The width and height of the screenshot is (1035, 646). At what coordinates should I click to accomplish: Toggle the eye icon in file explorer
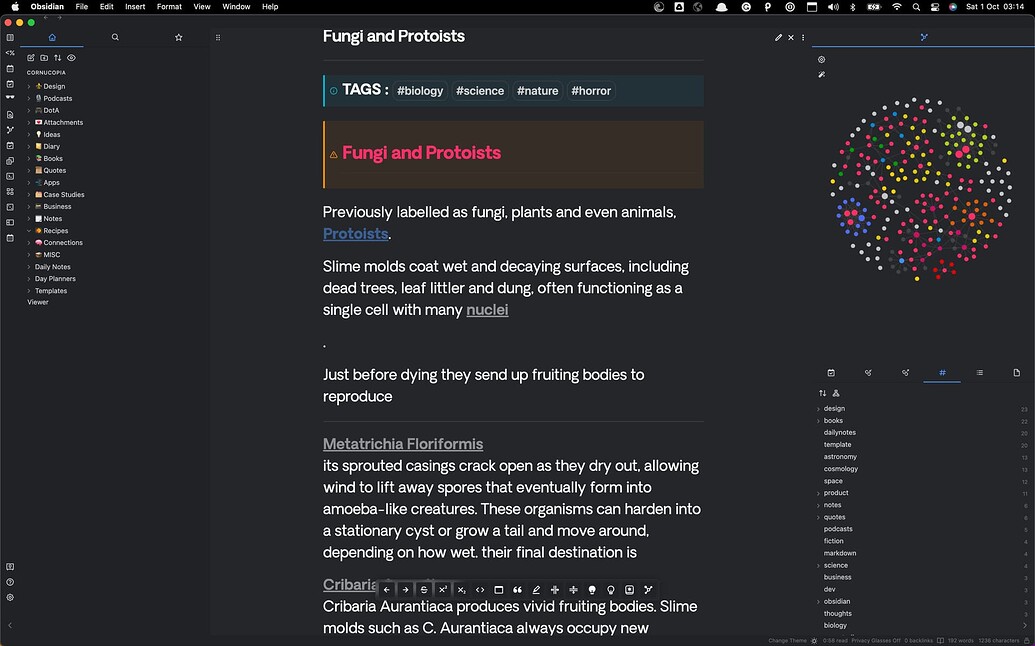coord(71,58)
